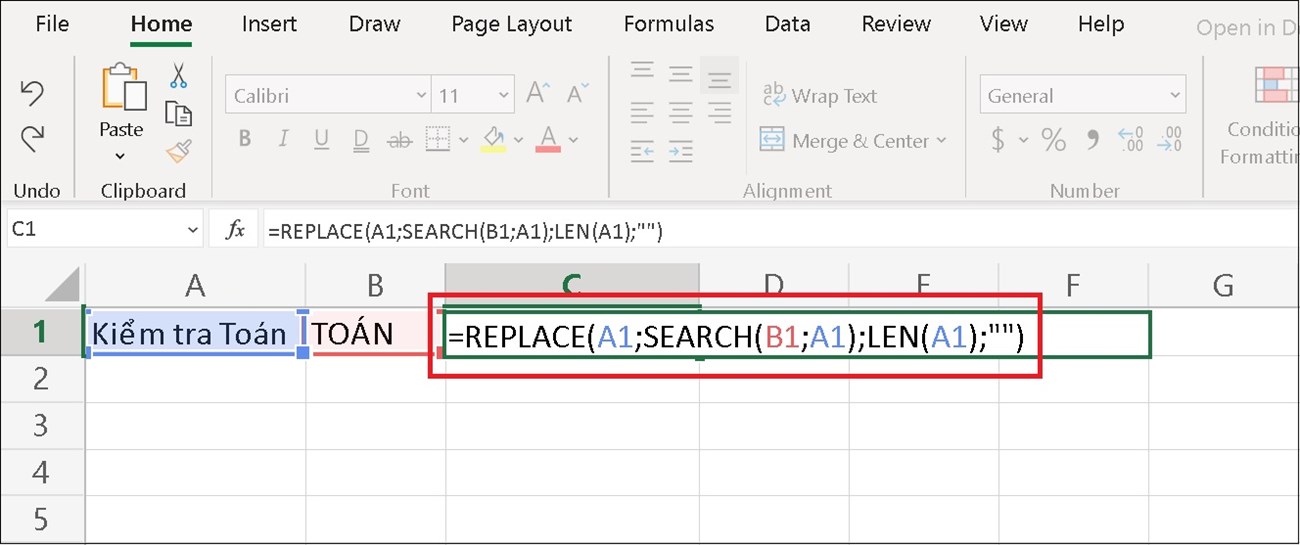The width and height of the screenshot is (1300, 545).
Task: Click inside the formula bar text
Action: tap(464, 231)
